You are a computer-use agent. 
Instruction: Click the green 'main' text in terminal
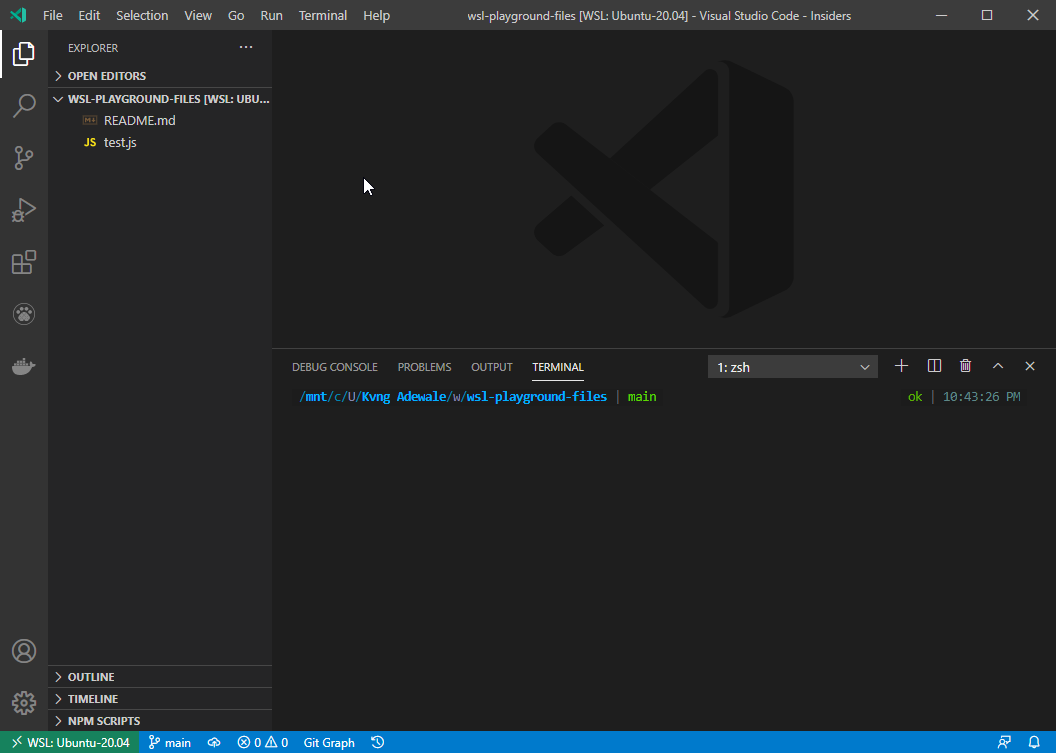click(642, 397)
